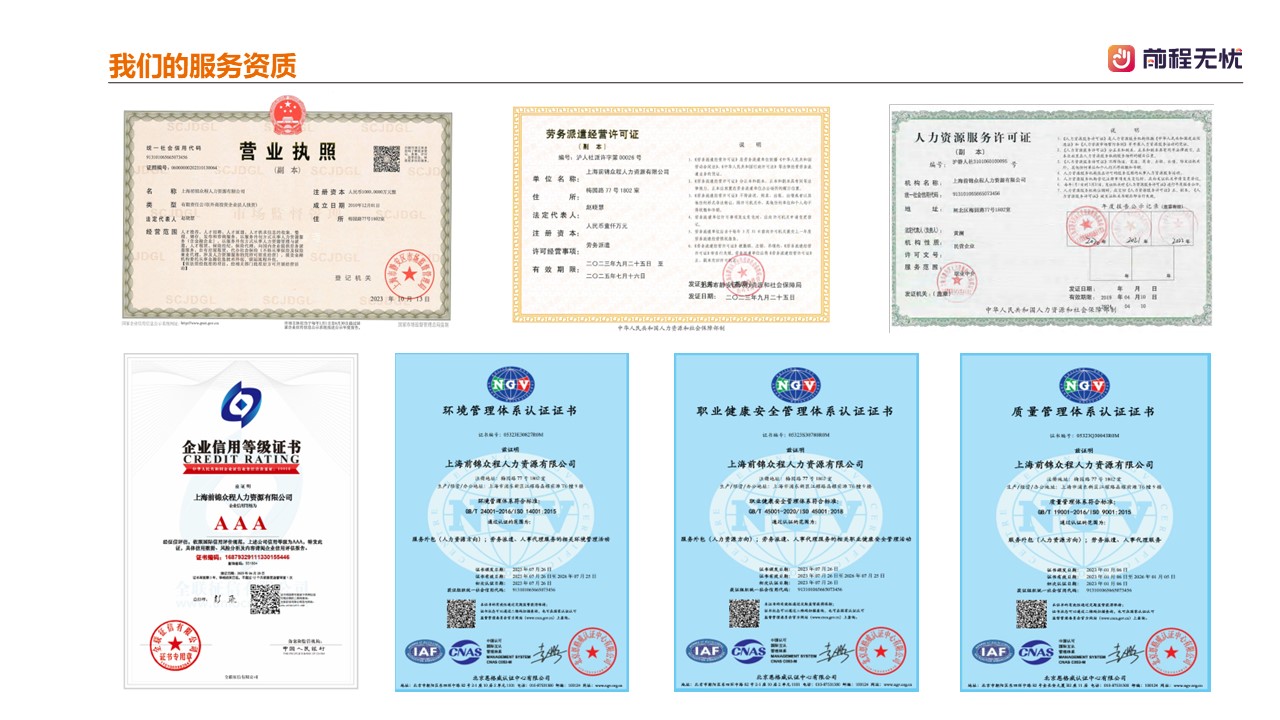1280x720 pixels.
Task: Click the NGV logo on 职业健康安全管理体系认证证书
Action: pos(795,384)
